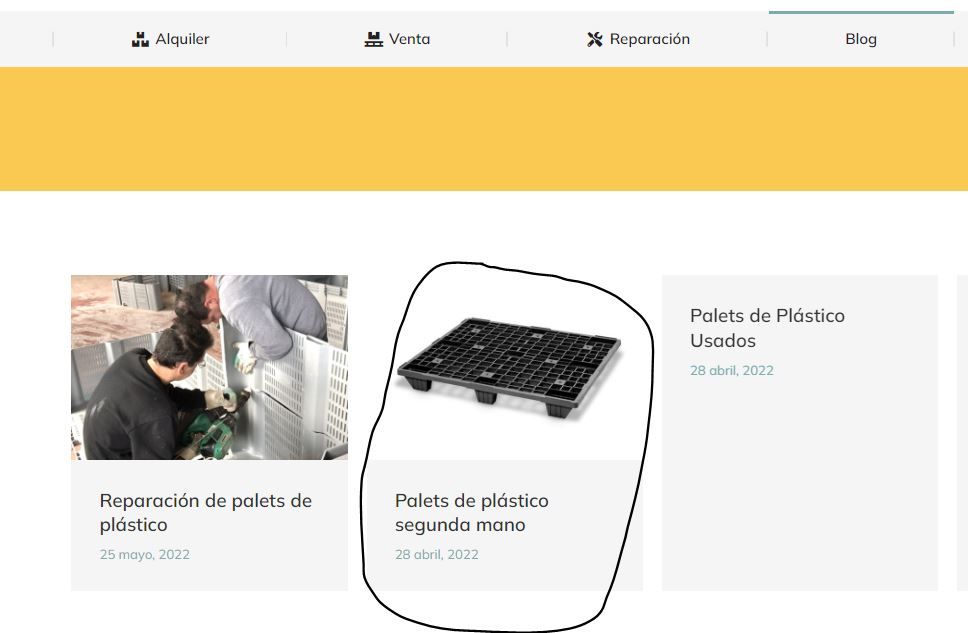Click '28 abril, 2022' under Plástico Usados
This screenshot has width=968, height=633.
pos(732,371)
